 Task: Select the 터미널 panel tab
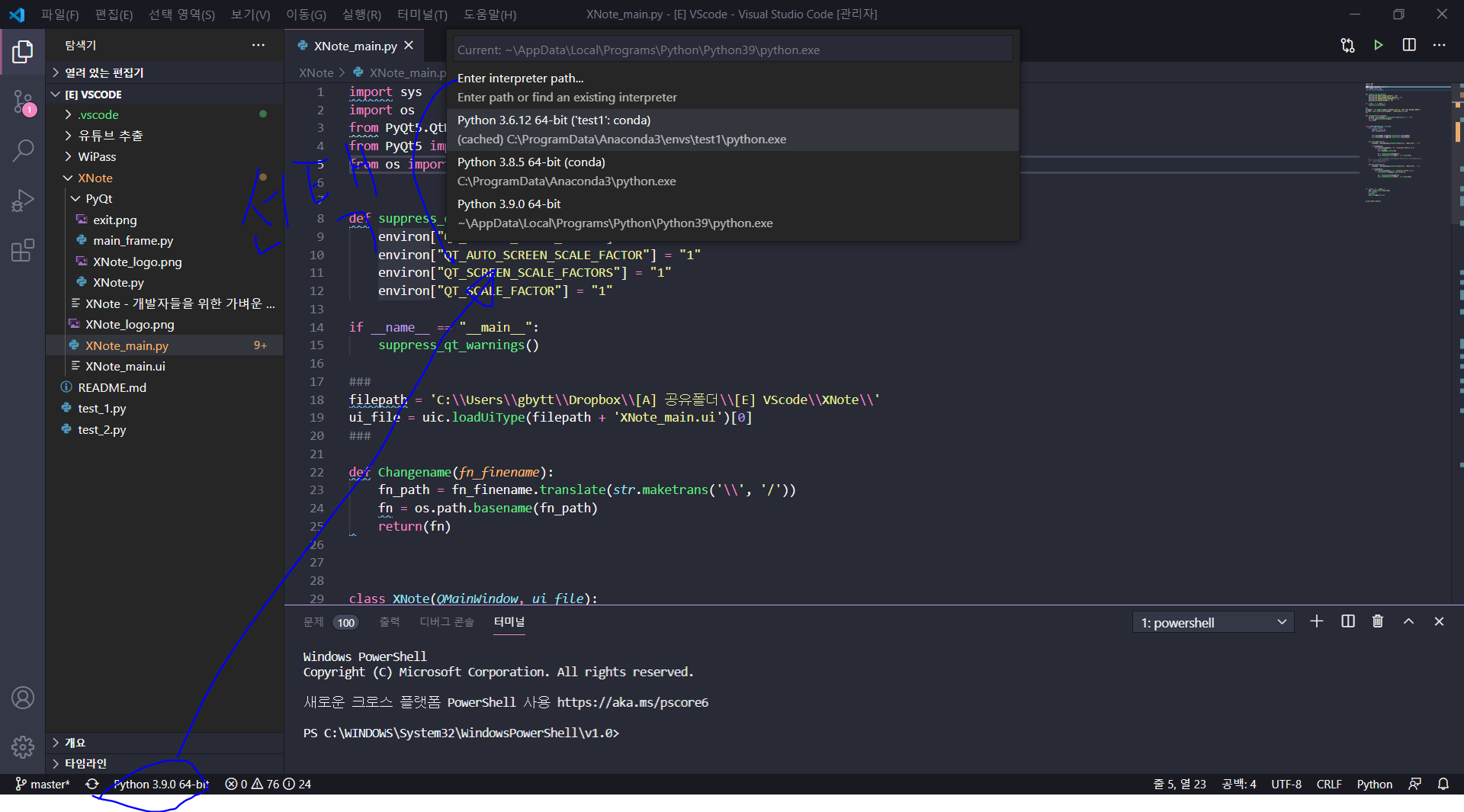coord(509,622)
